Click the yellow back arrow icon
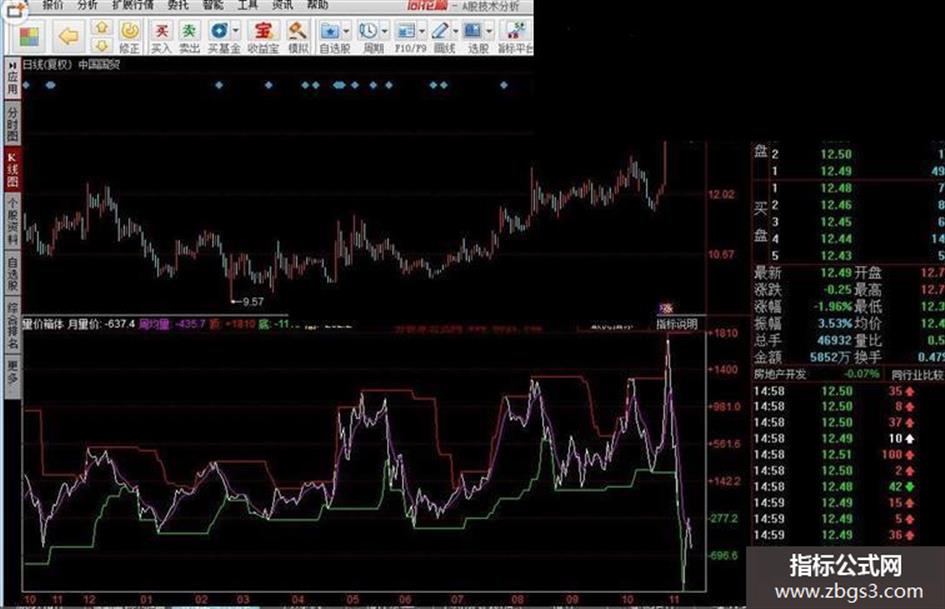This screenshot has width=945, height=609. [x=69, y=36]
